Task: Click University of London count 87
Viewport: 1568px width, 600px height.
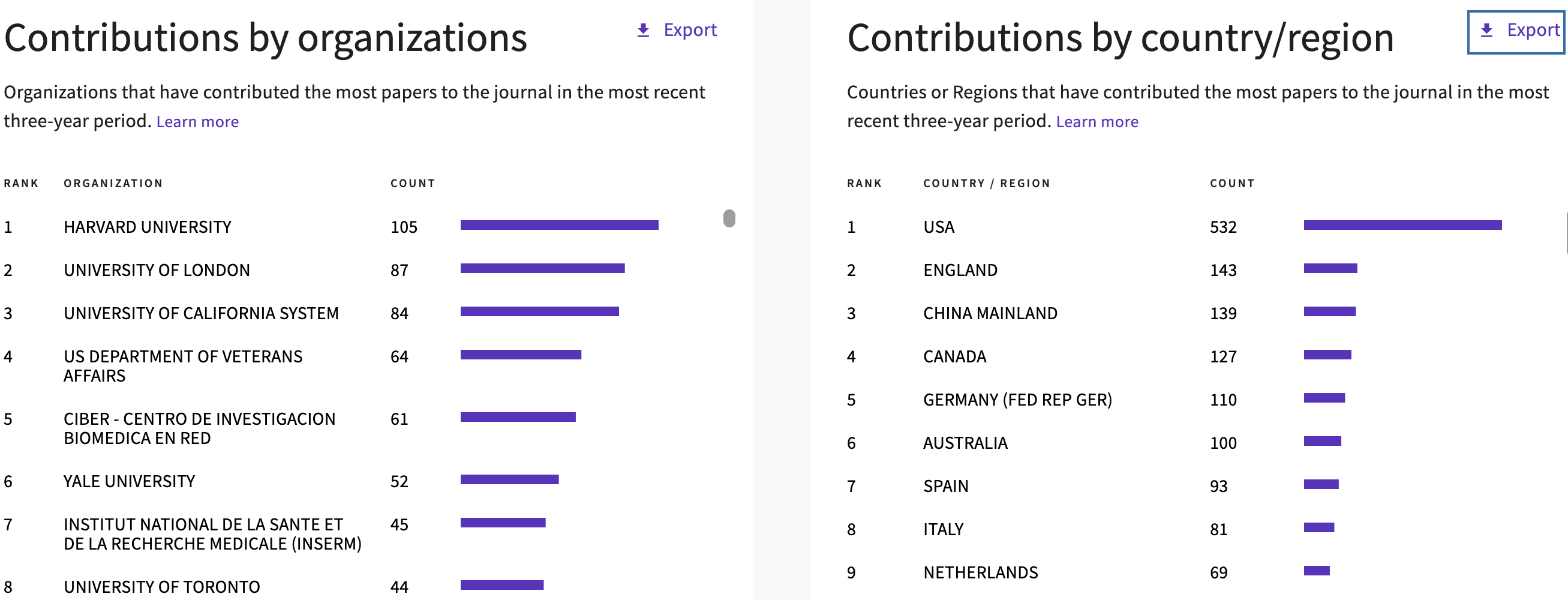Action: 399,271
